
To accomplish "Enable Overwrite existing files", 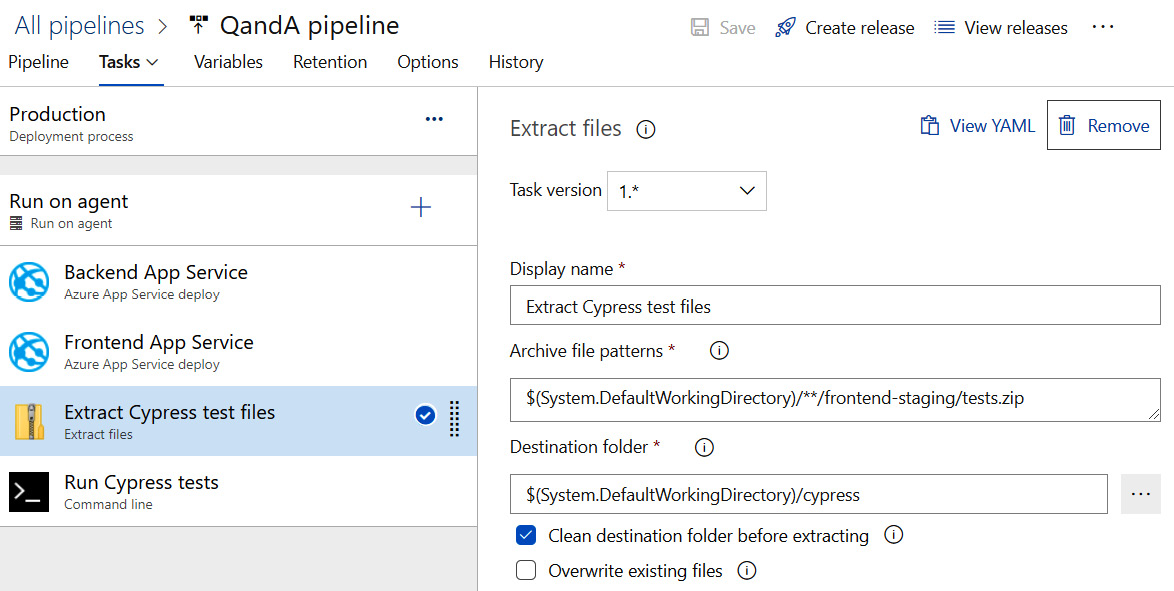I will (x=526, y=570).
